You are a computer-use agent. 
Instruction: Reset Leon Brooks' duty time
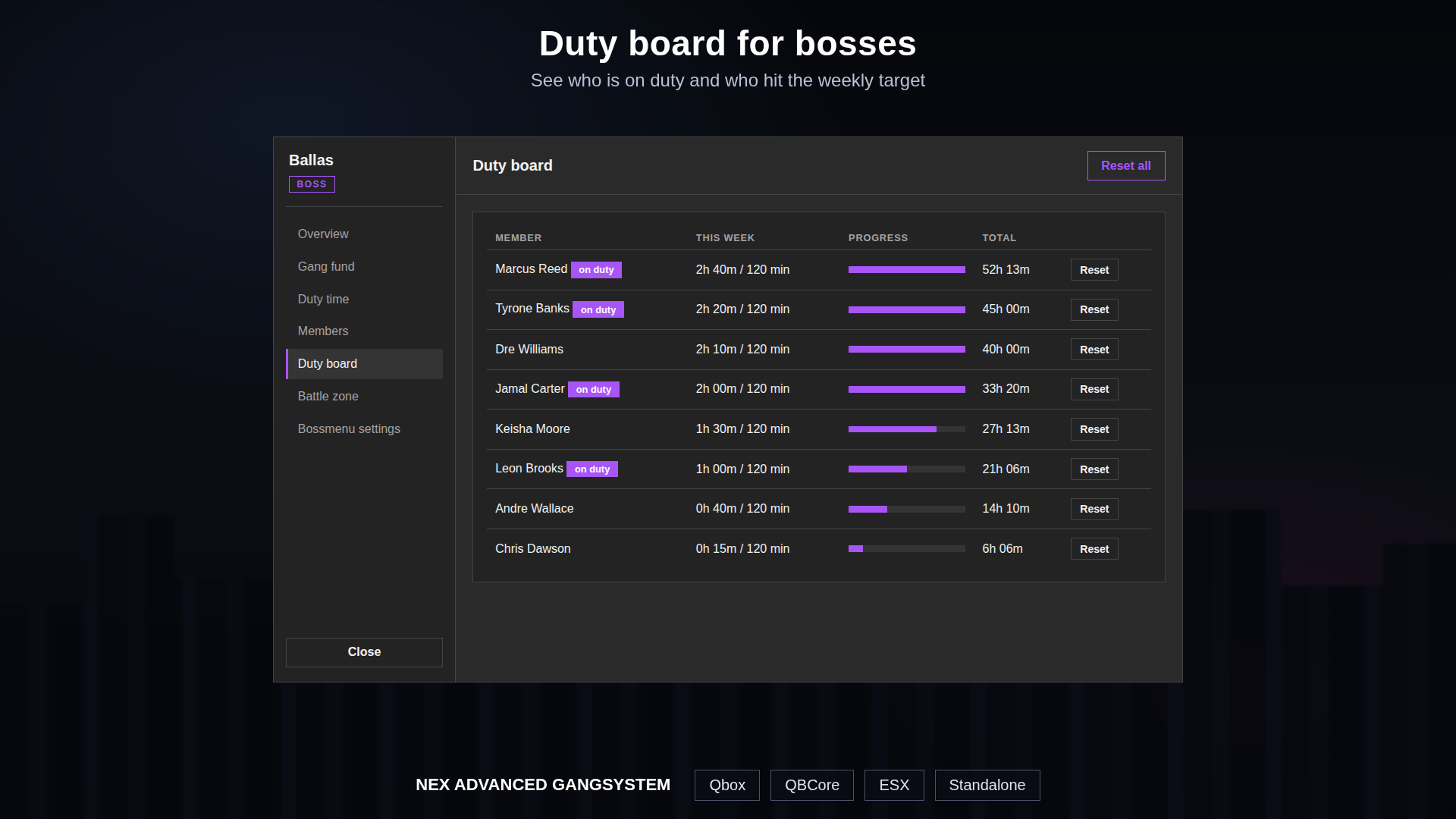pyautogui.click(x=1094, y=469)
